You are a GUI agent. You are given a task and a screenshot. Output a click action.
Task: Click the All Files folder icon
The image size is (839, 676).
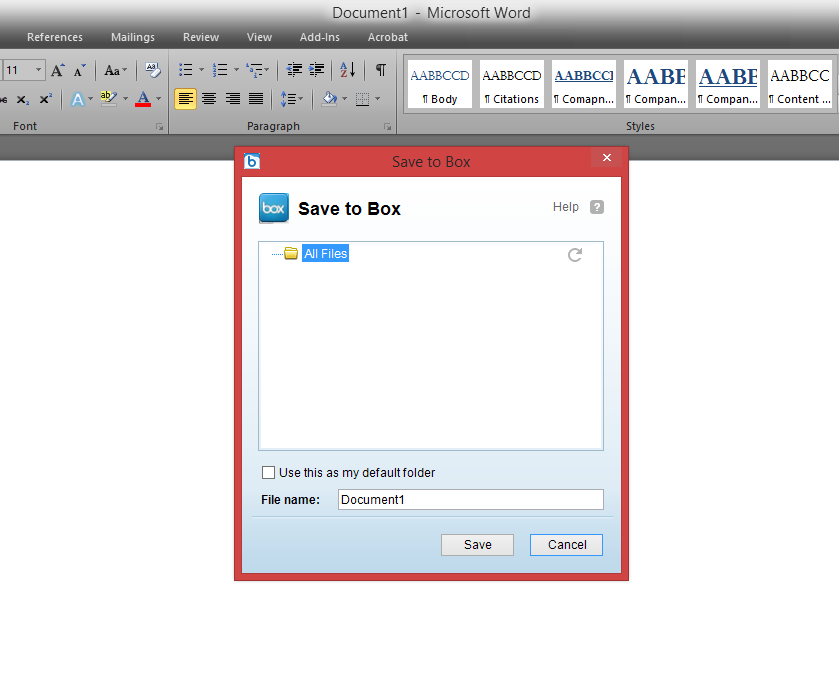291,253
